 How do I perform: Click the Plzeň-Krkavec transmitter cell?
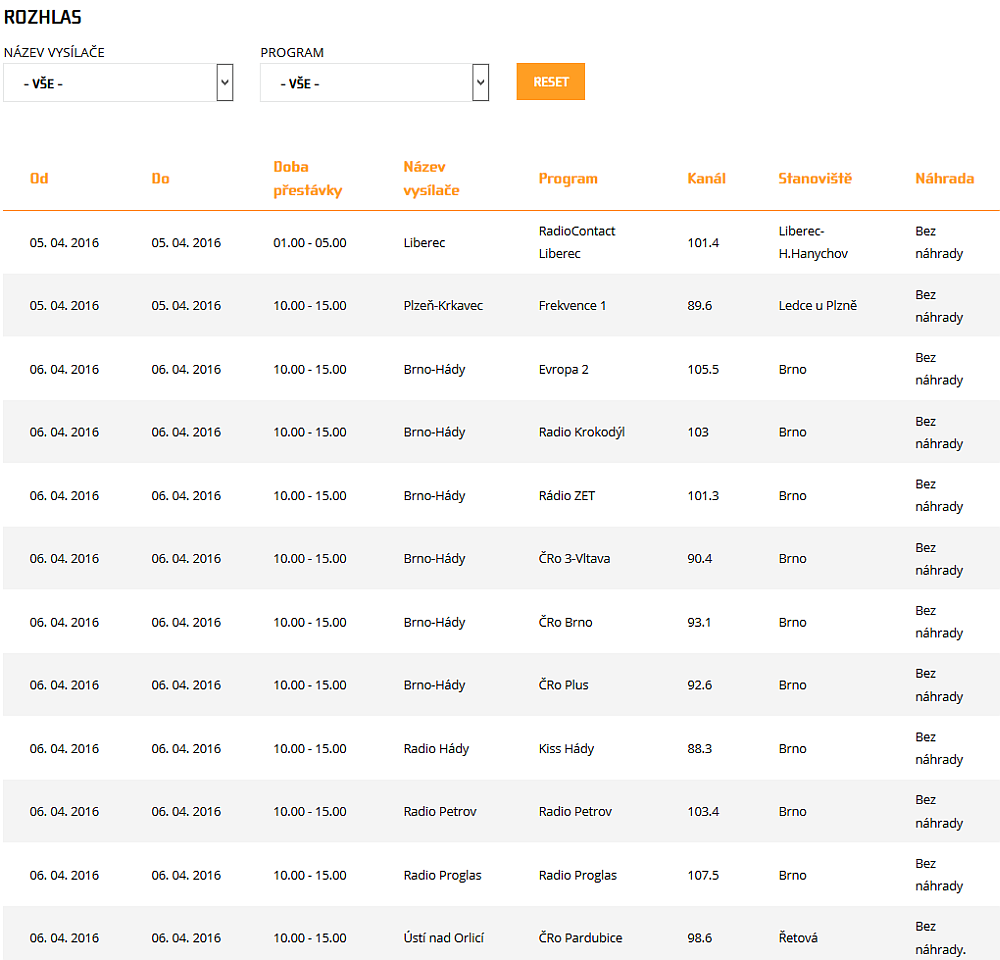click(443, 306)
